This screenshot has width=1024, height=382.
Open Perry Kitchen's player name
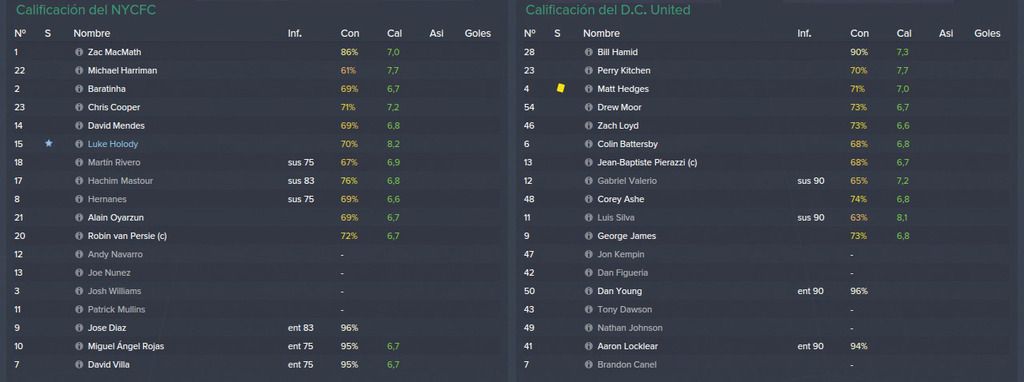click(624, 71)
